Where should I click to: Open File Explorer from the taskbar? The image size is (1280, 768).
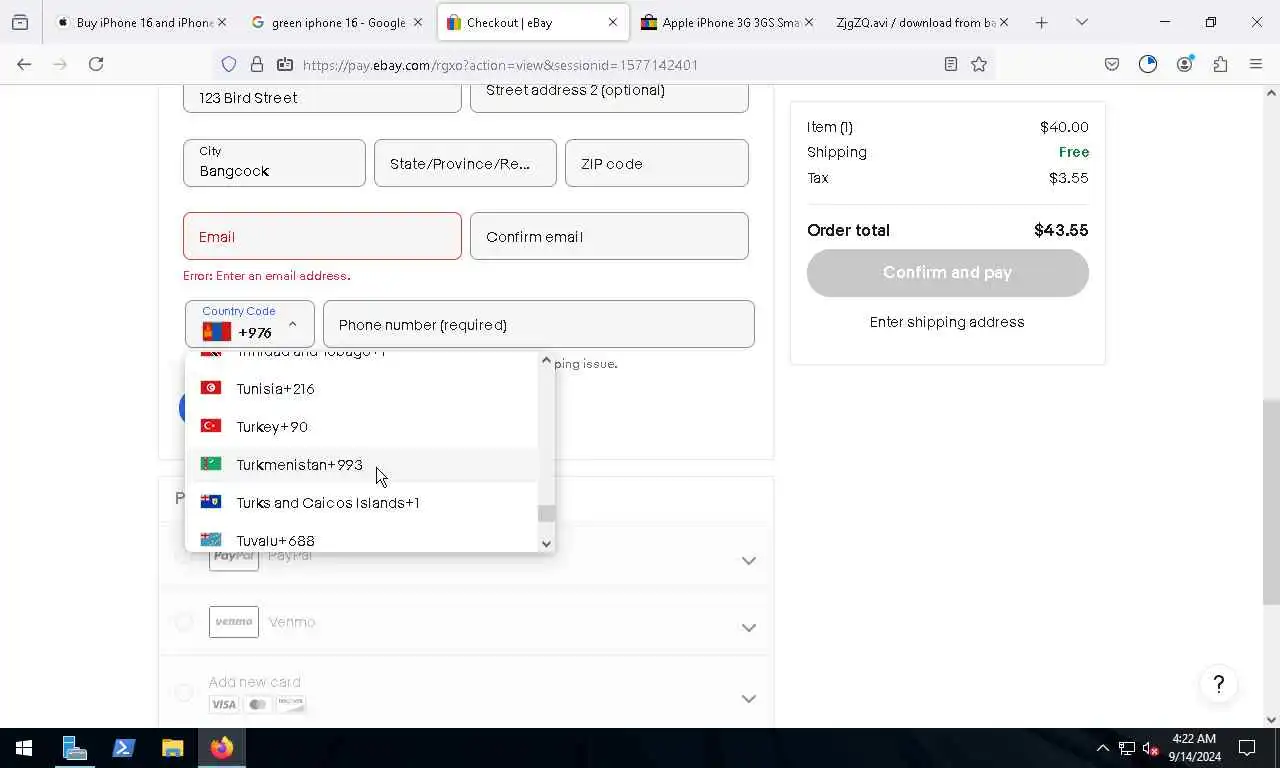tap(173, 748)
